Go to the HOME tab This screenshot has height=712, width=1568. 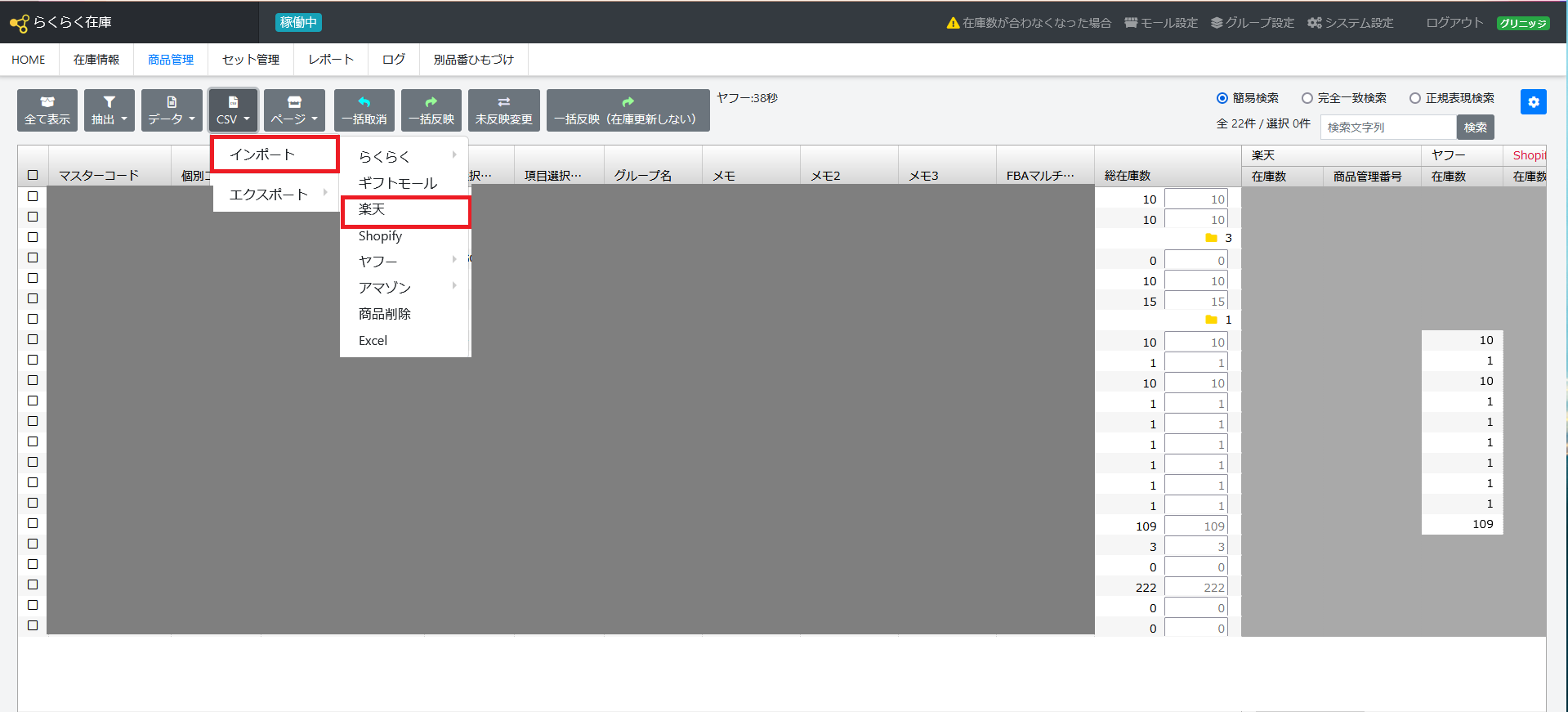click(x=29, y=60)
